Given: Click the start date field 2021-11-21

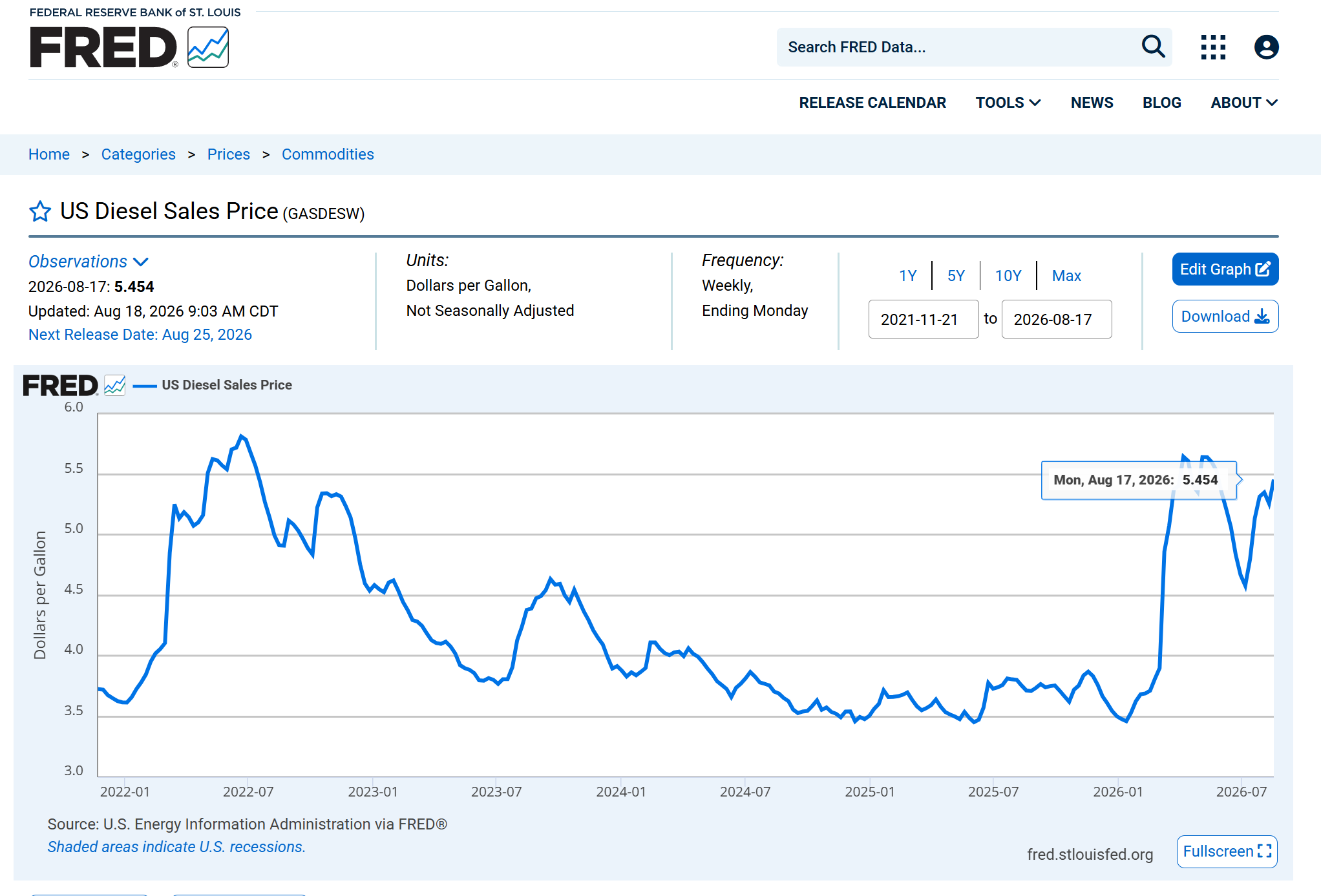Looking at the screenshot, I should click(924, 319).
